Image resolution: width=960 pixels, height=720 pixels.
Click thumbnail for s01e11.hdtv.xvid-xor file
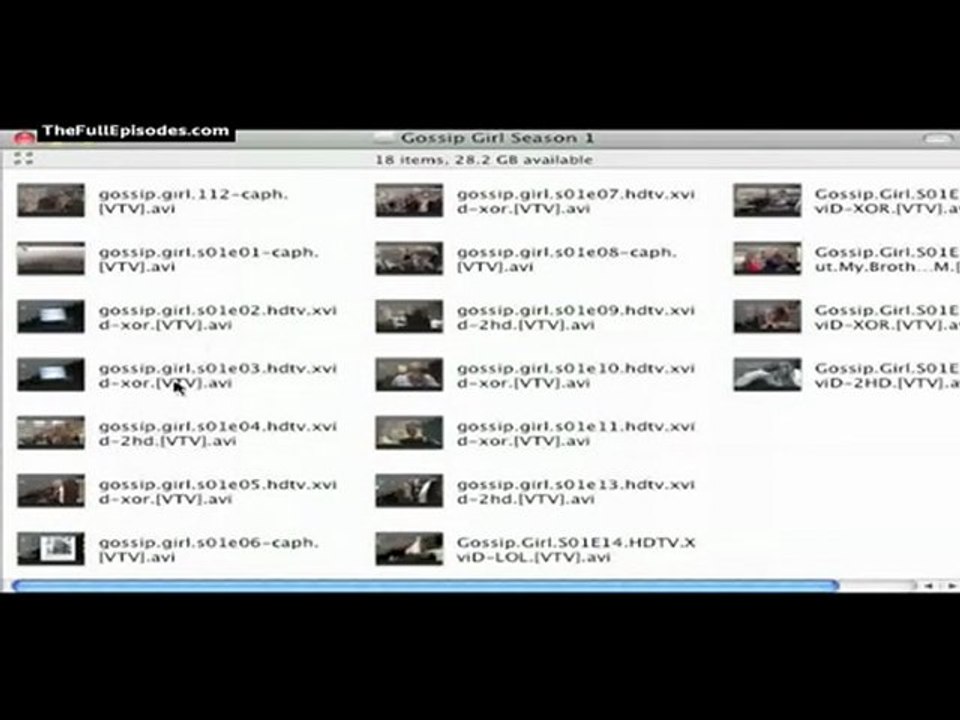tap(409, 433)
